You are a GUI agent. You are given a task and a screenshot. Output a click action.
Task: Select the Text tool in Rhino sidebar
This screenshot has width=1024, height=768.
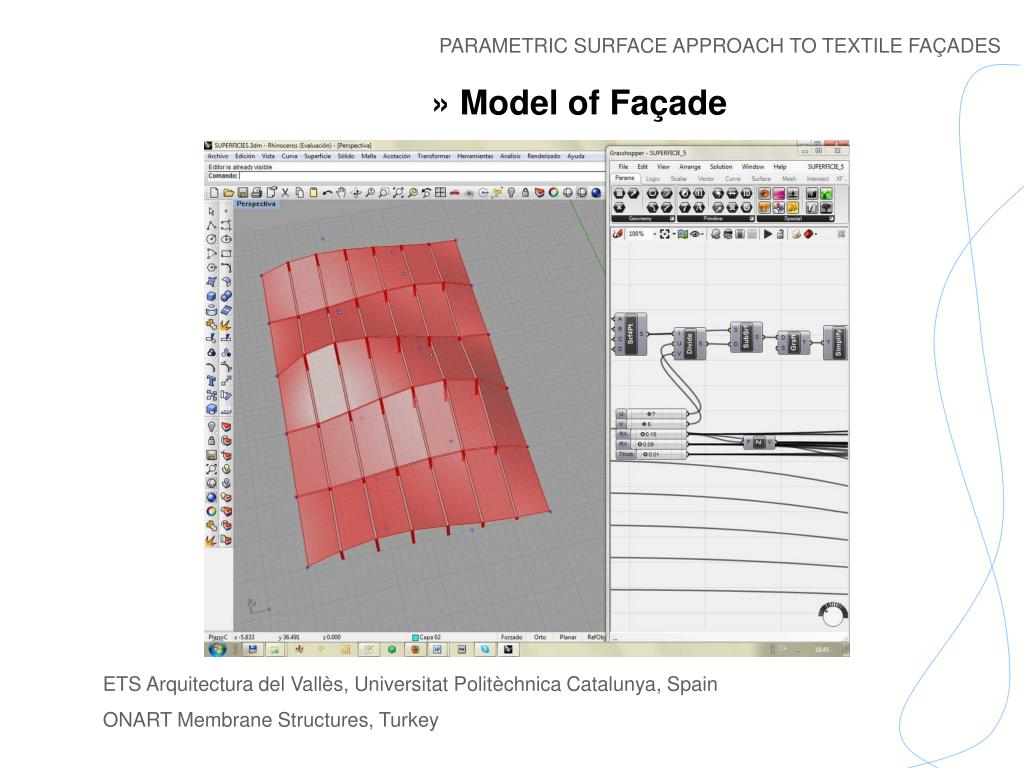tap(212, 381)
